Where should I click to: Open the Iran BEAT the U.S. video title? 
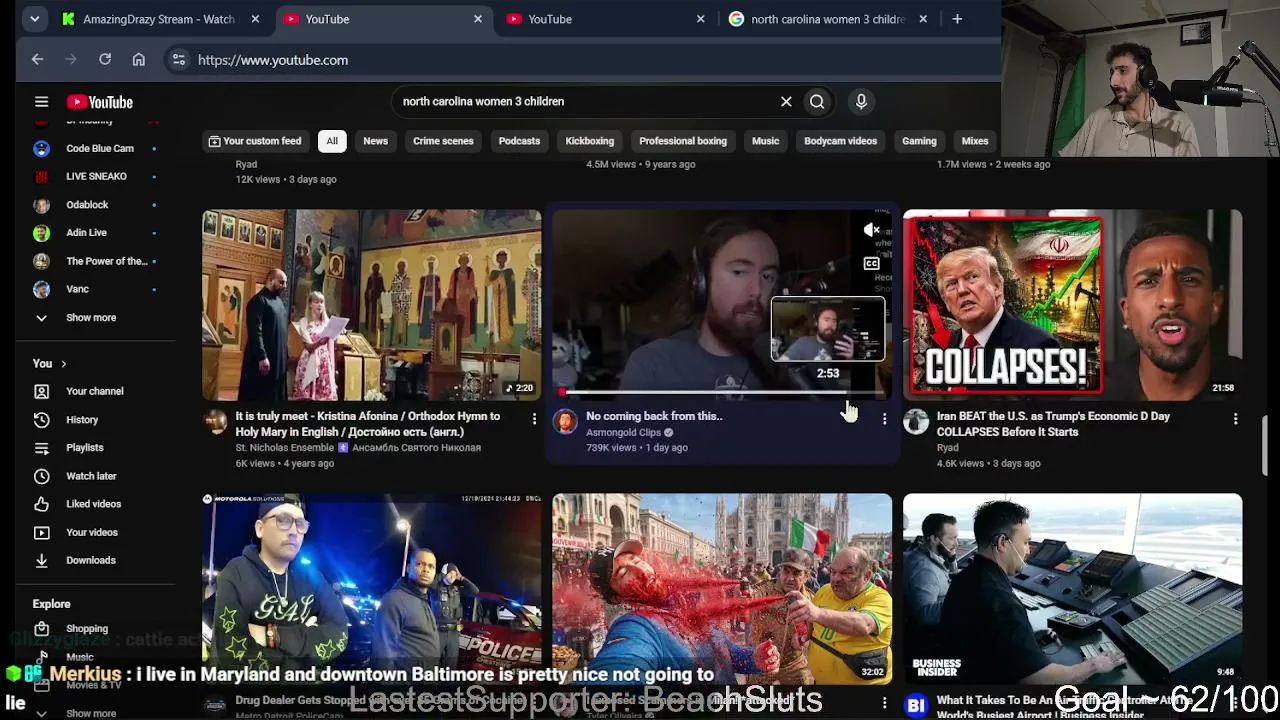(1053, 424)
